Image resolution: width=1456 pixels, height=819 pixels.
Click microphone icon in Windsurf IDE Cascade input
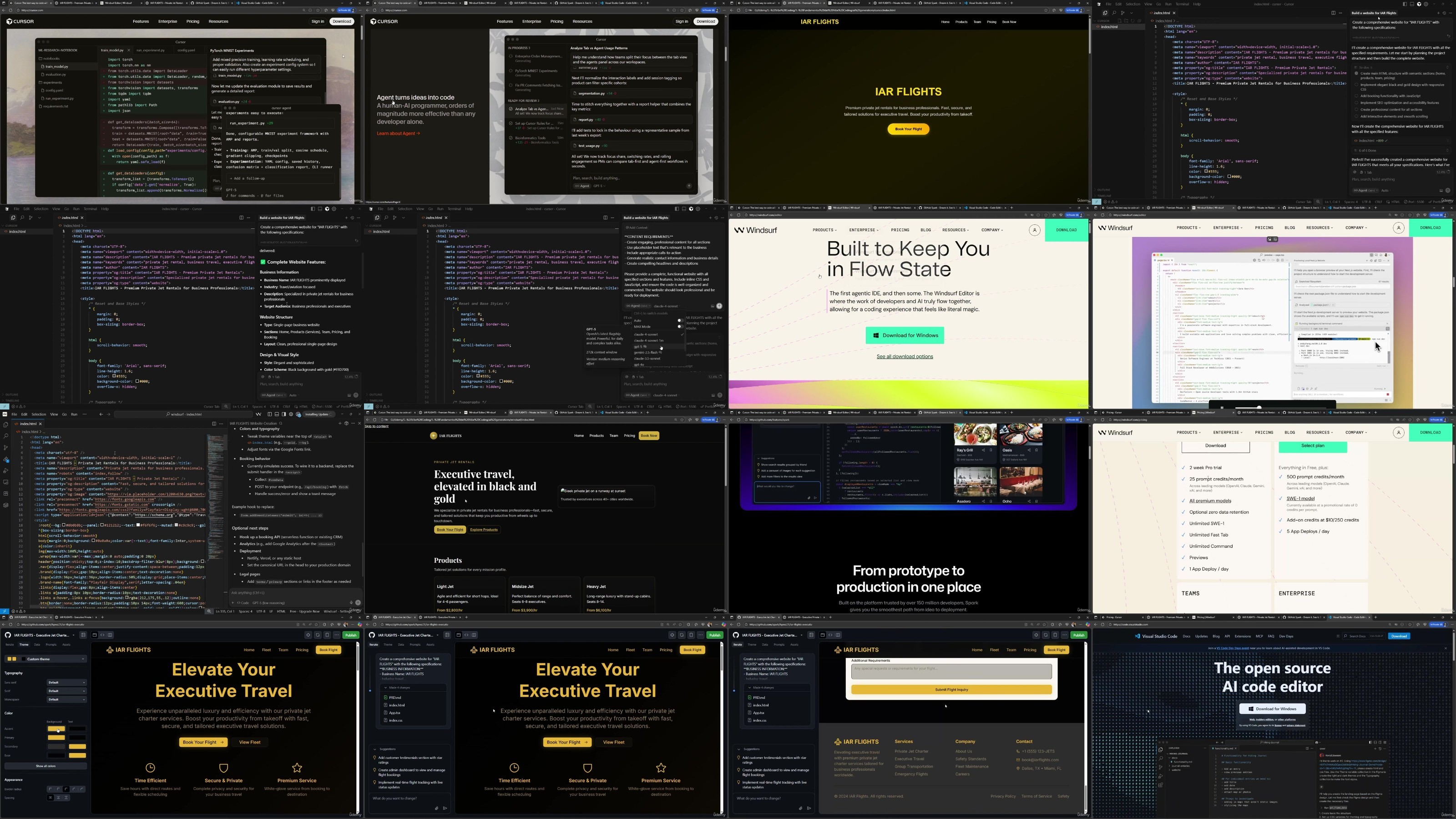[352, 602]
